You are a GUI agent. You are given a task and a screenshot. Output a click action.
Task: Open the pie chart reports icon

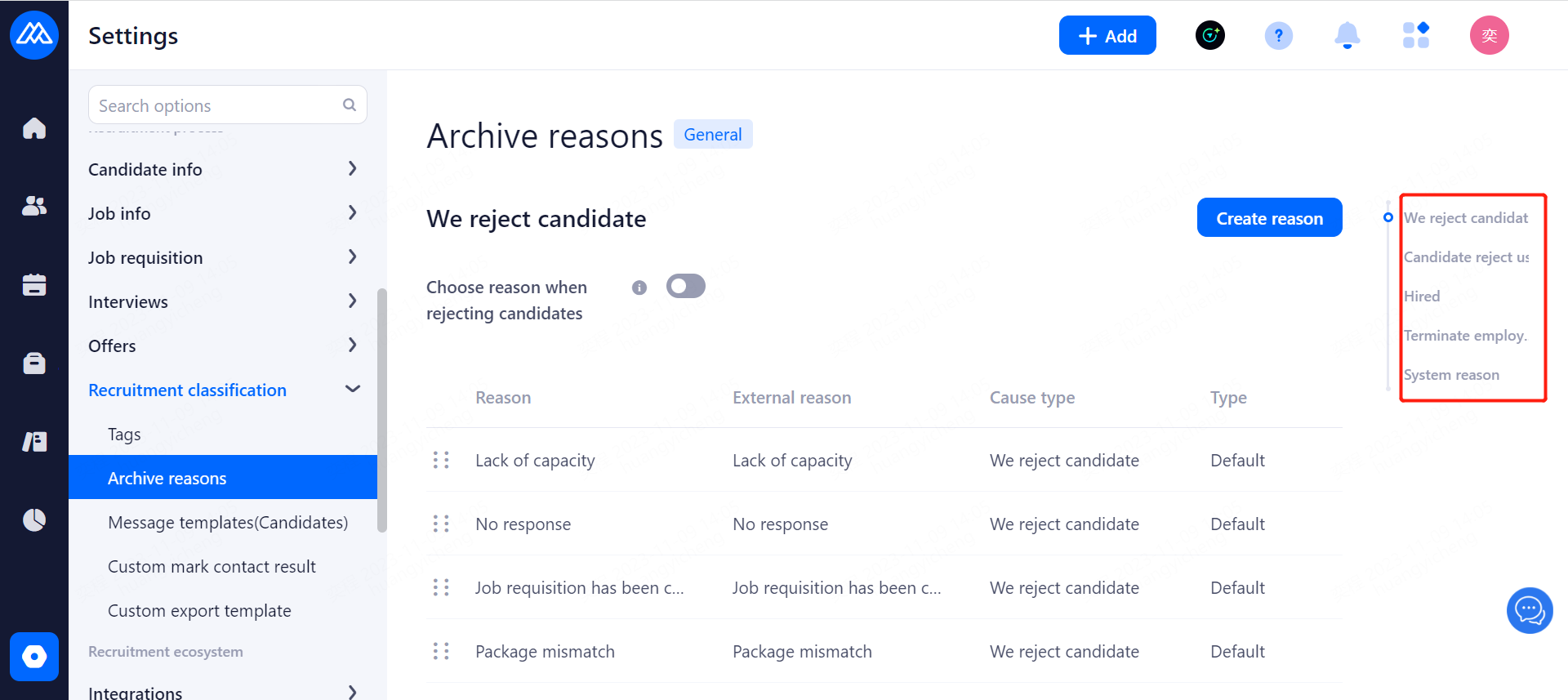coord(34,519)
